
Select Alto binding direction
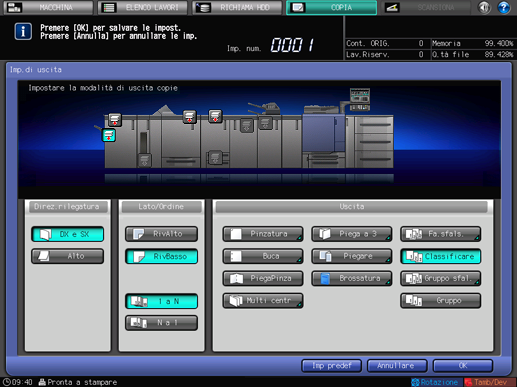tap(68, 256)
